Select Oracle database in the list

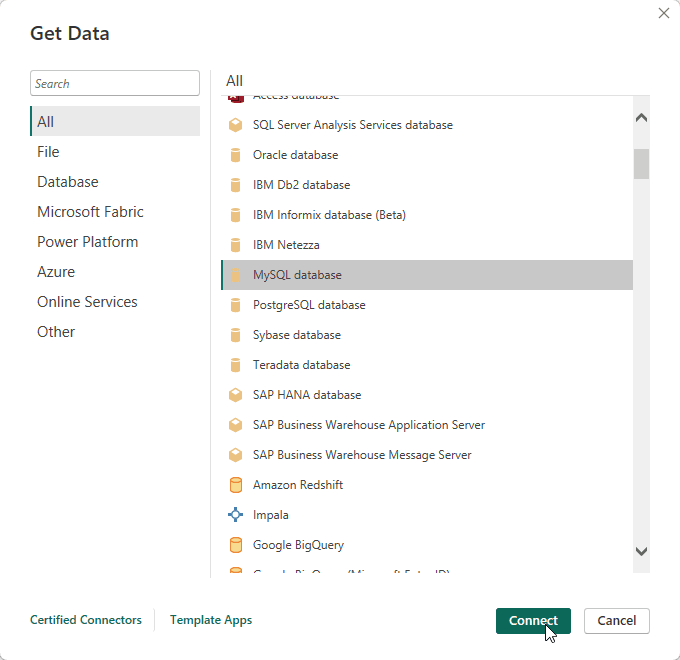coord(427,155)
